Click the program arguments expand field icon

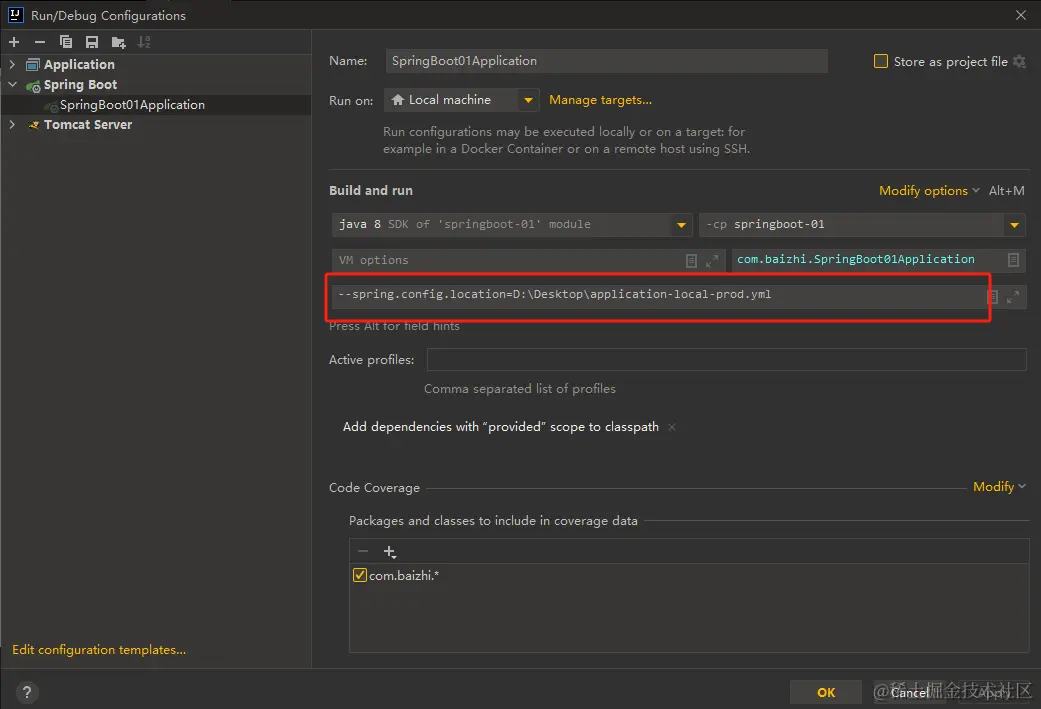pyautogui.click(x=1012, y=297)
